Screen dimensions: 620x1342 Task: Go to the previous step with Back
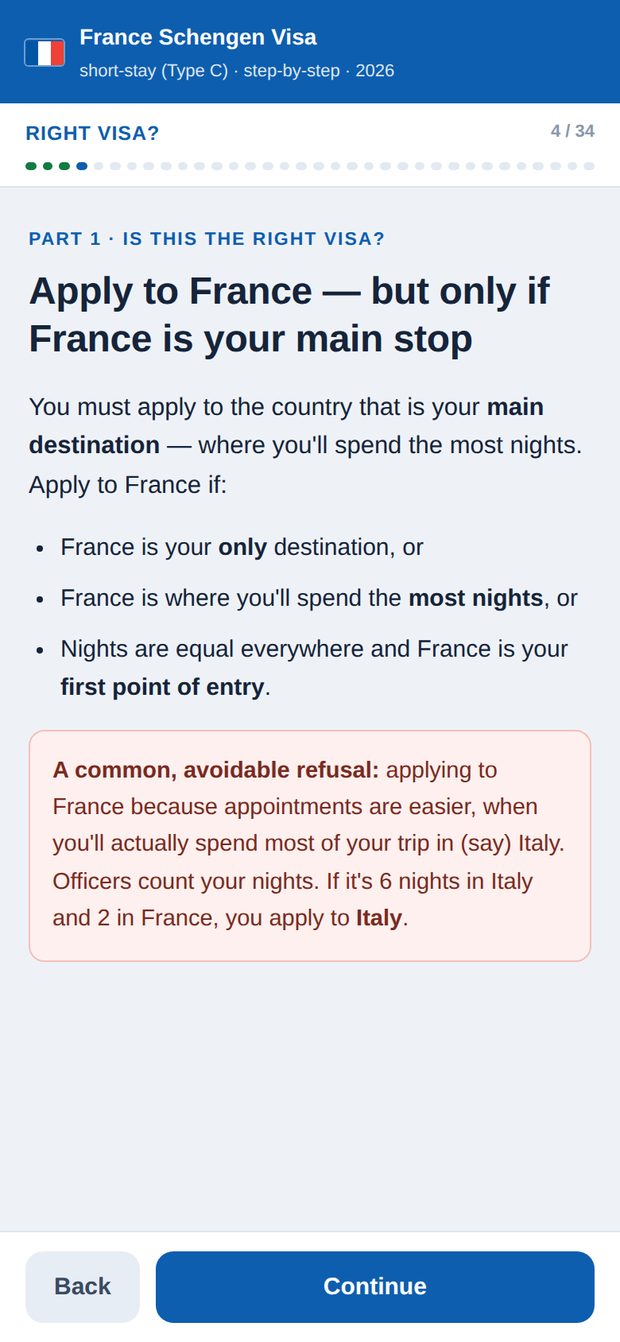(82, 1286)
